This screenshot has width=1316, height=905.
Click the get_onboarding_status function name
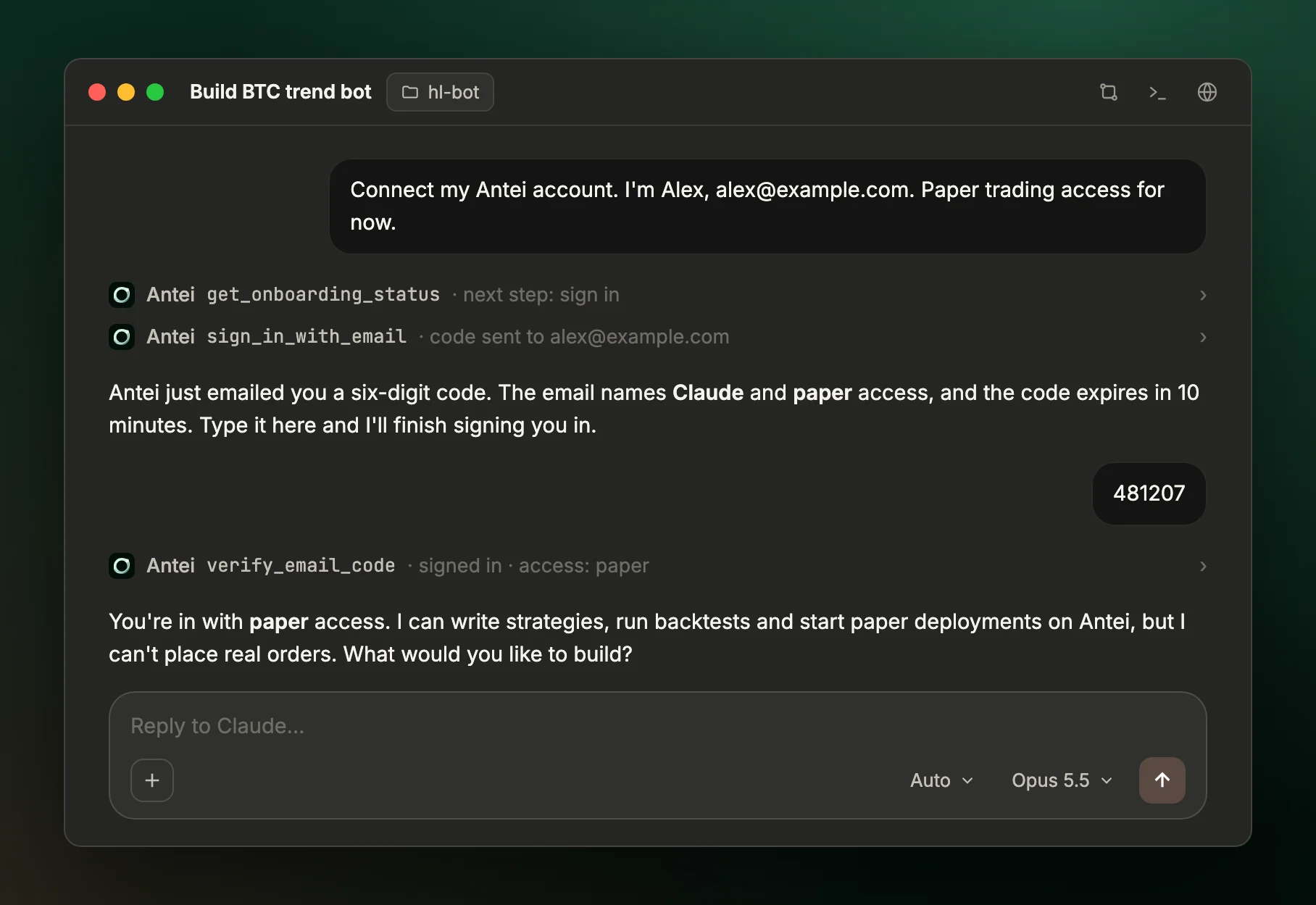click(x=323, y=295)
